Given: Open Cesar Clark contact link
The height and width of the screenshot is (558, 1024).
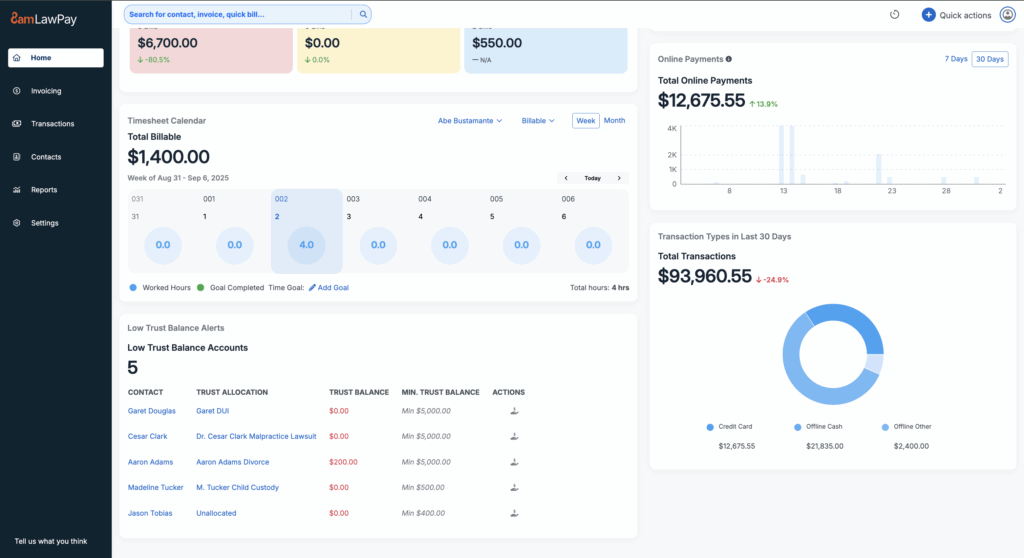Looking at the screenshot, I should click(147, 436).
